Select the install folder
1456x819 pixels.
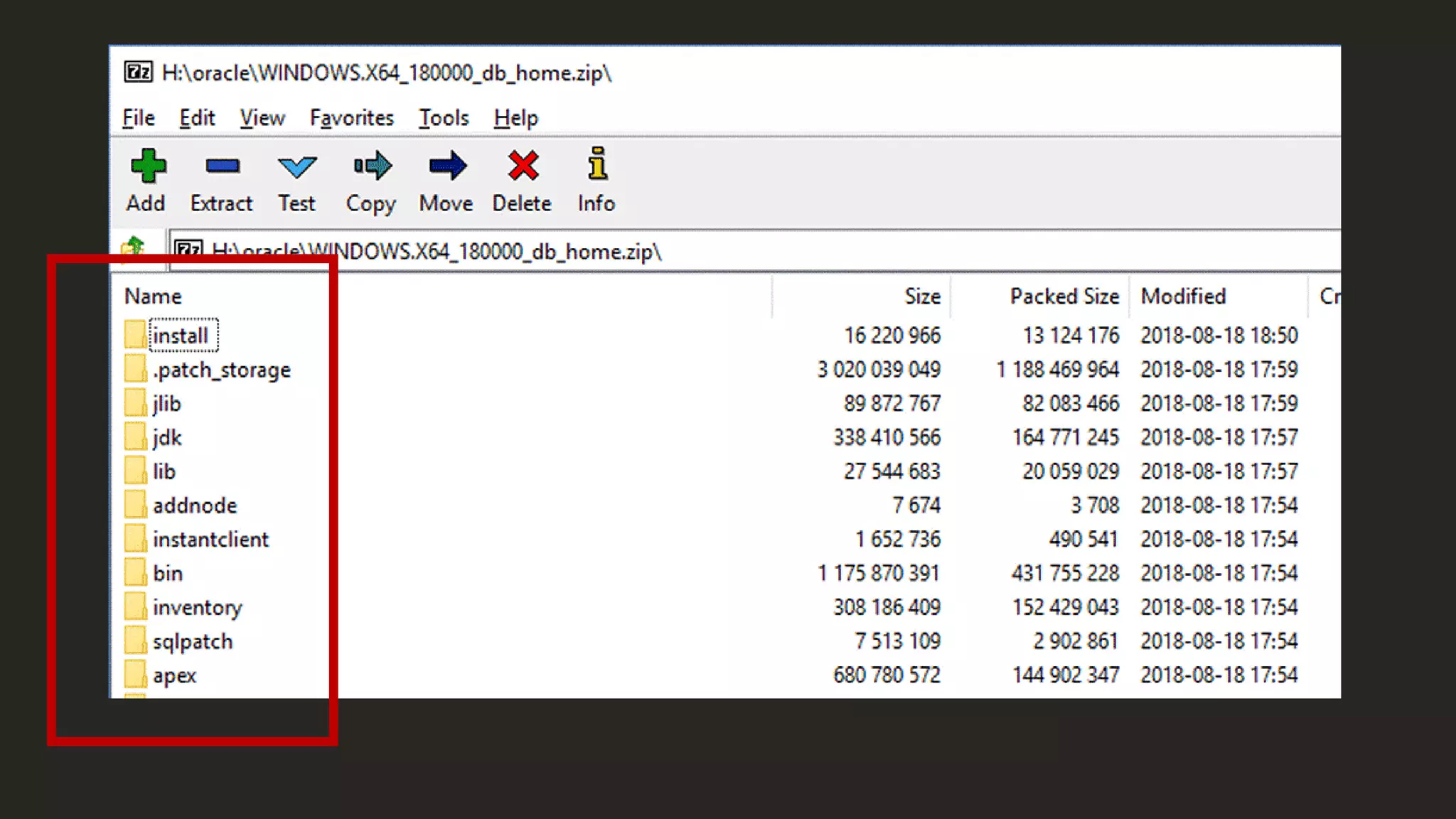(181, 336)
